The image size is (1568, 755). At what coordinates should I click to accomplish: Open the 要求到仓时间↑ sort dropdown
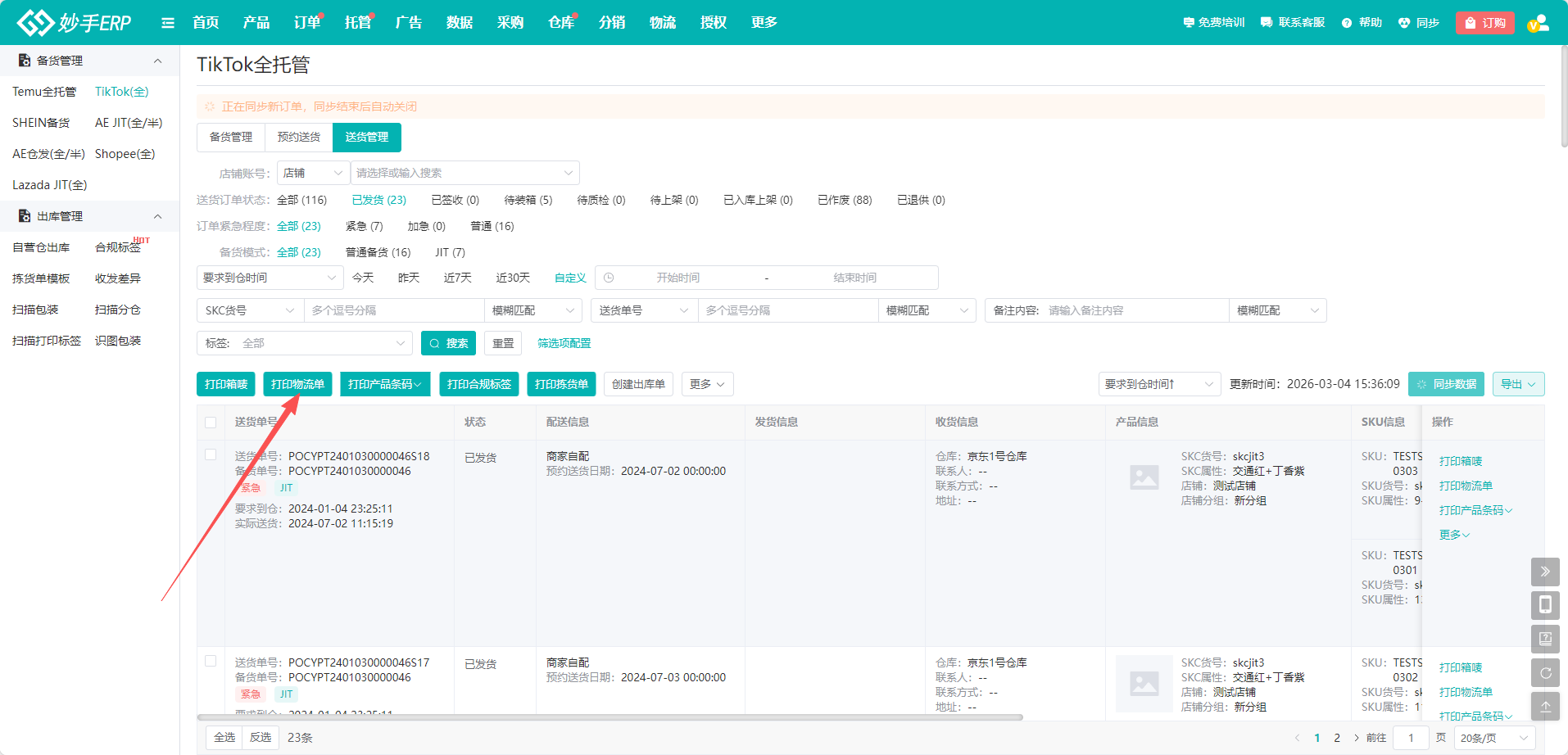pyautogui.click(x=1160, y=384)
